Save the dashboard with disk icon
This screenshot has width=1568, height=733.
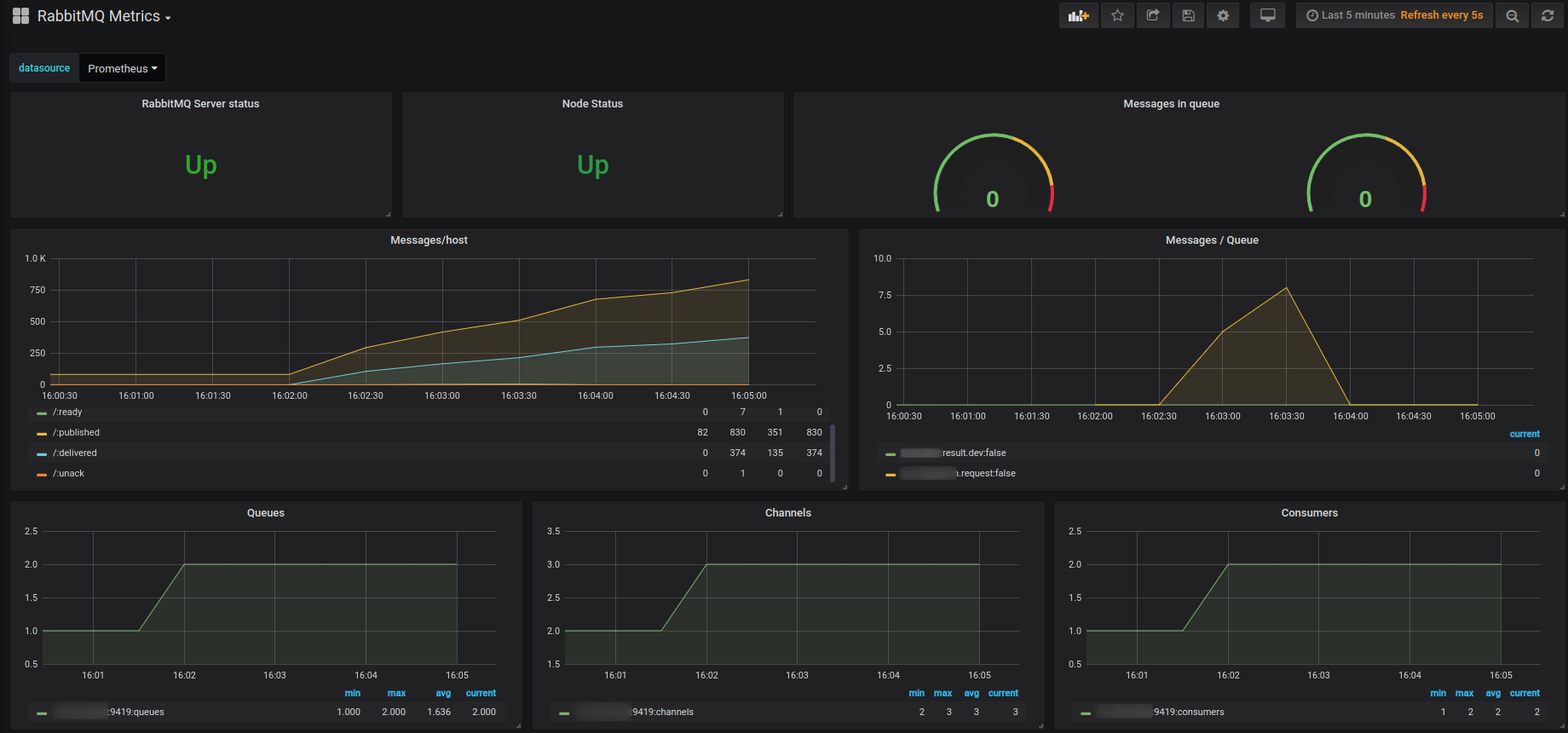tap(1188, 15)
